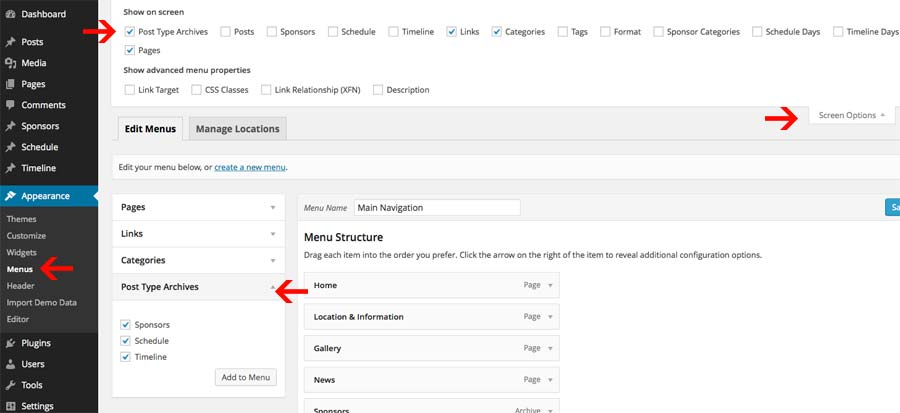Image resolution: width=900 pixels, height=413 pixels.
Task: Uncheck Timeline in Post Type Archives panel
Action: click(126, 357)
